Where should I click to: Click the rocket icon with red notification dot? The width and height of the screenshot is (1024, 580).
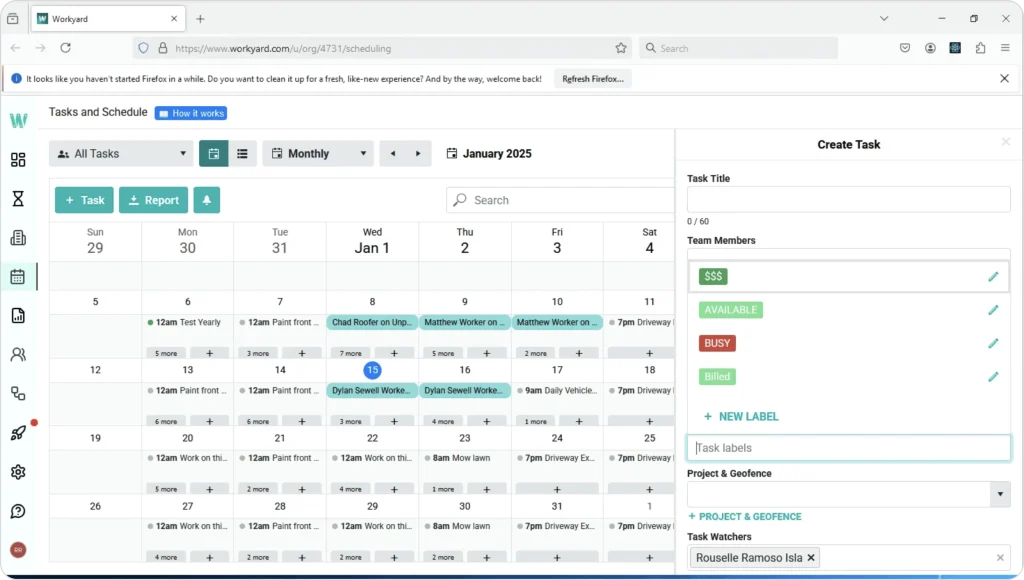(x=18, y=432)
